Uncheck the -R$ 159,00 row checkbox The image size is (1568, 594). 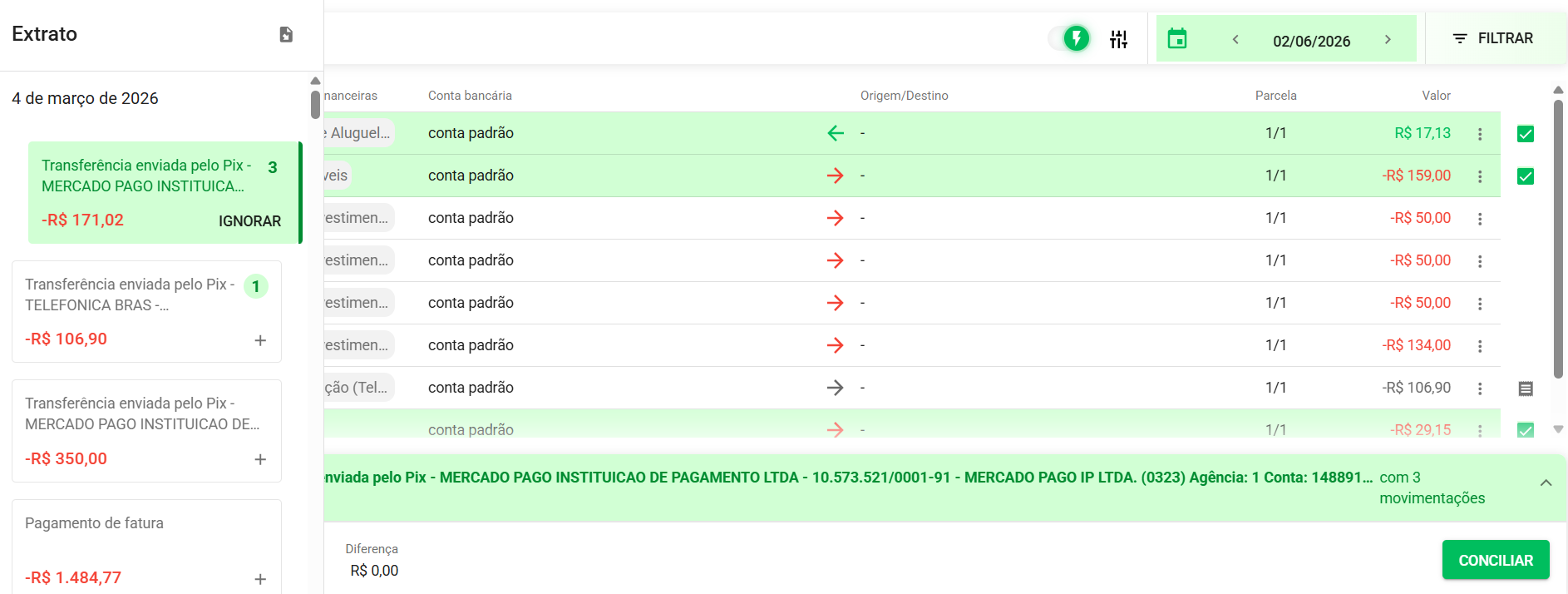click(1526, 176)
